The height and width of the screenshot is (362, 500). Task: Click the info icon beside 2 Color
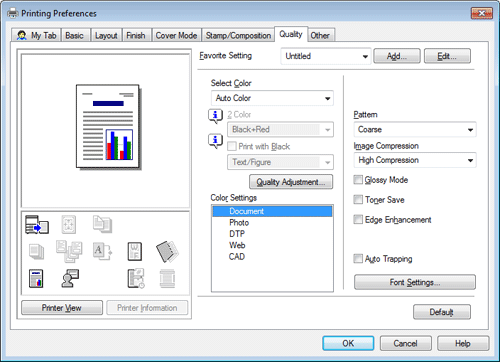click(215, 116)
